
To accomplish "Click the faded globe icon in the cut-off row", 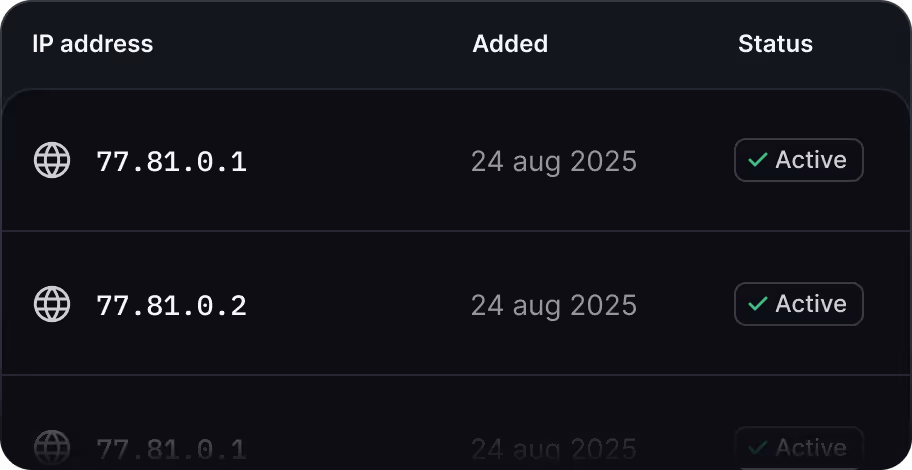I will click(x=52, y=448).
